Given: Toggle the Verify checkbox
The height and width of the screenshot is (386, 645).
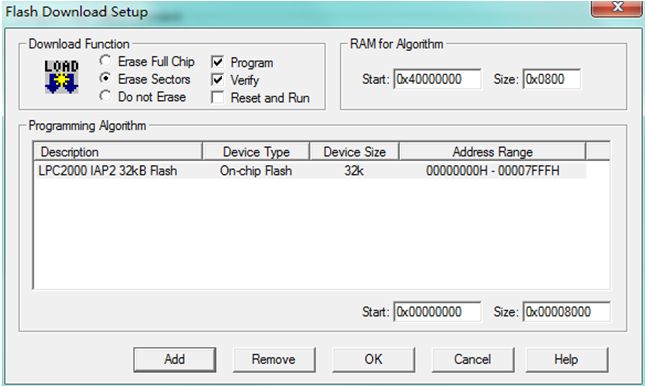Looking at the screenshot, I should 218,80.
